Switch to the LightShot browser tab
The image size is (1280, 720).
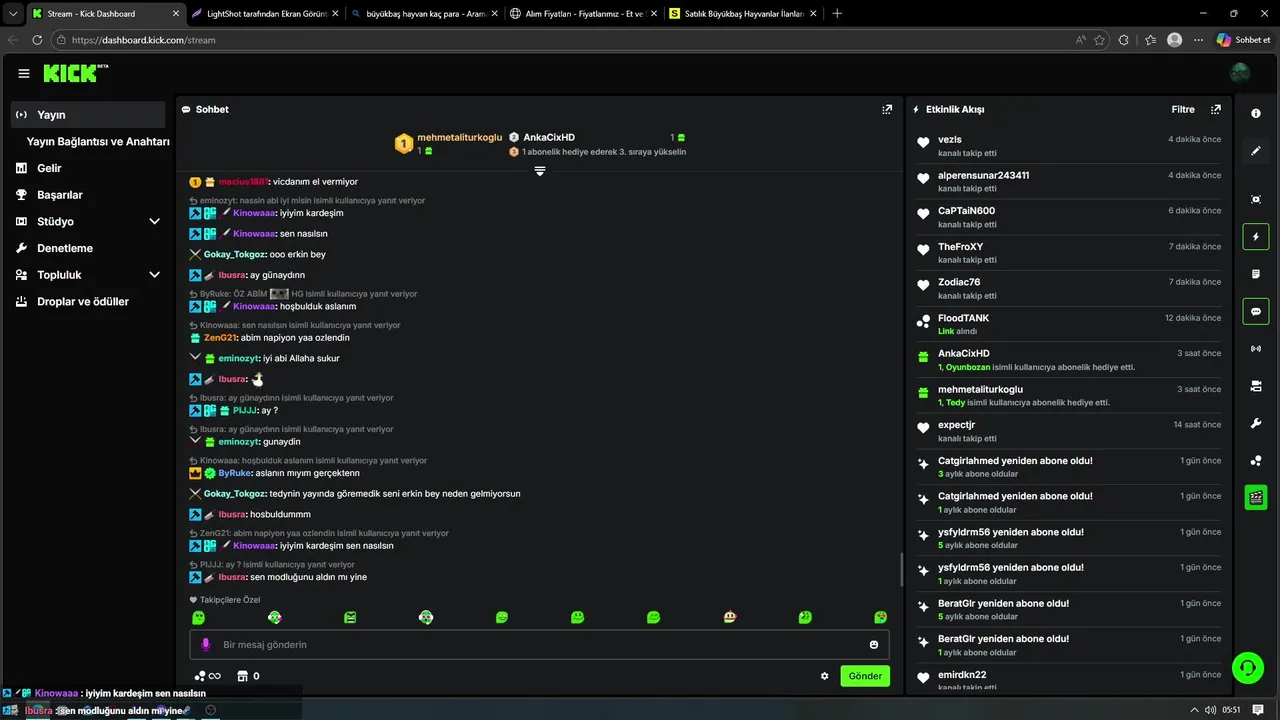[x=264, y=14]
